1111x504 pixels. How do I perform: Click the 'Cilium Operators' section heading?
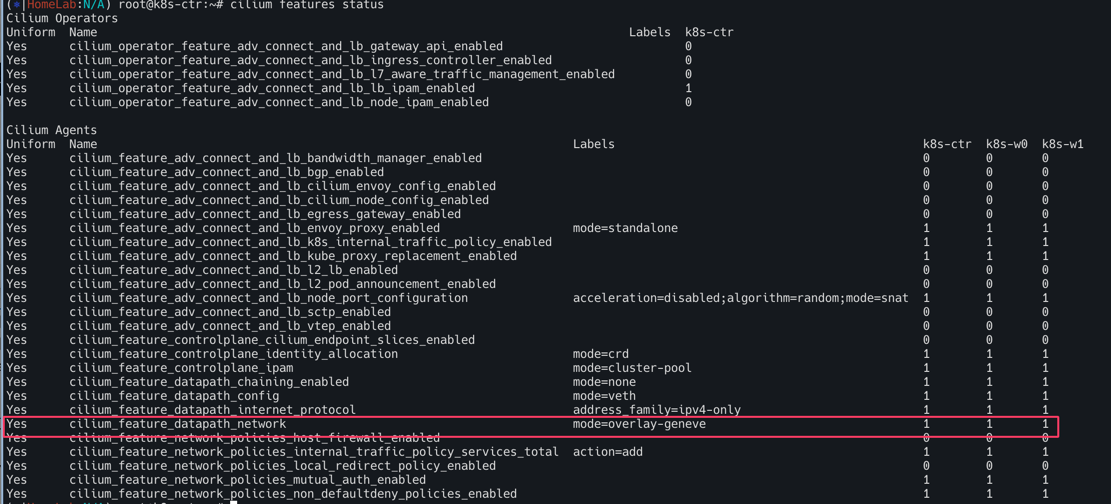click(61, 18)
